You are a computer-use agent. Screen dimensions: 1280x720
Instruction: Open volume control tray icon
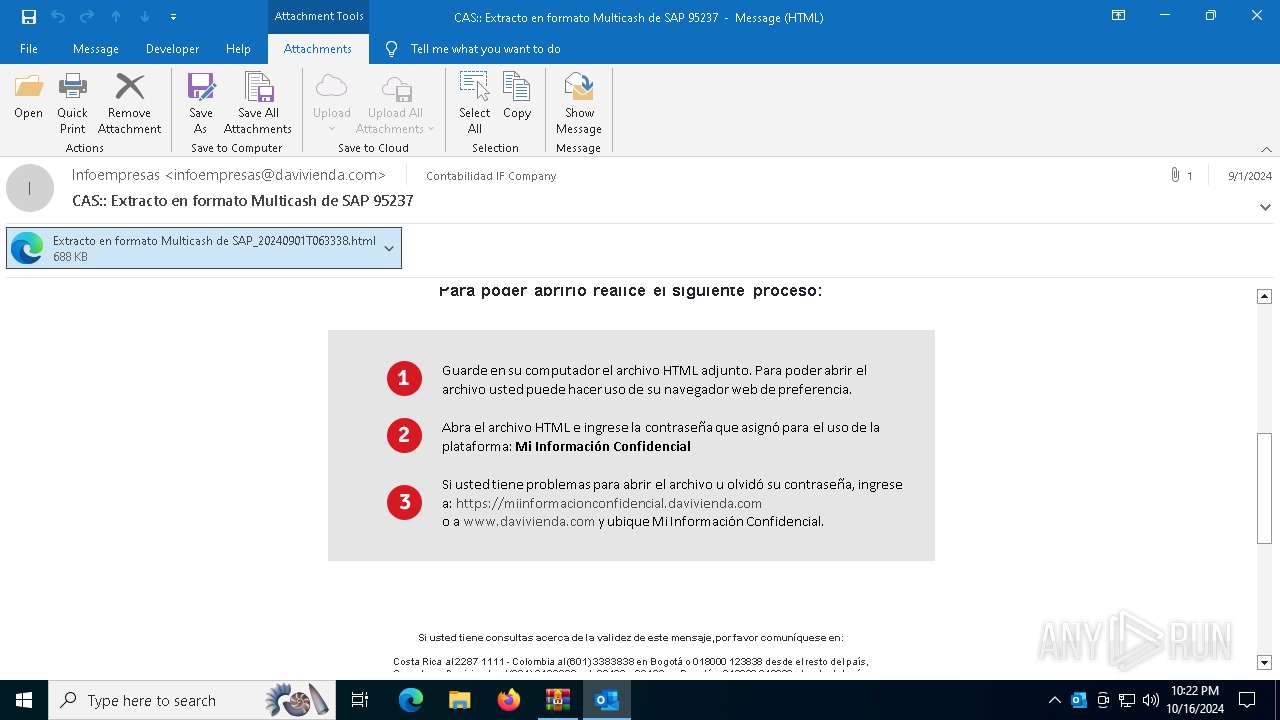tap(1151, 700)
